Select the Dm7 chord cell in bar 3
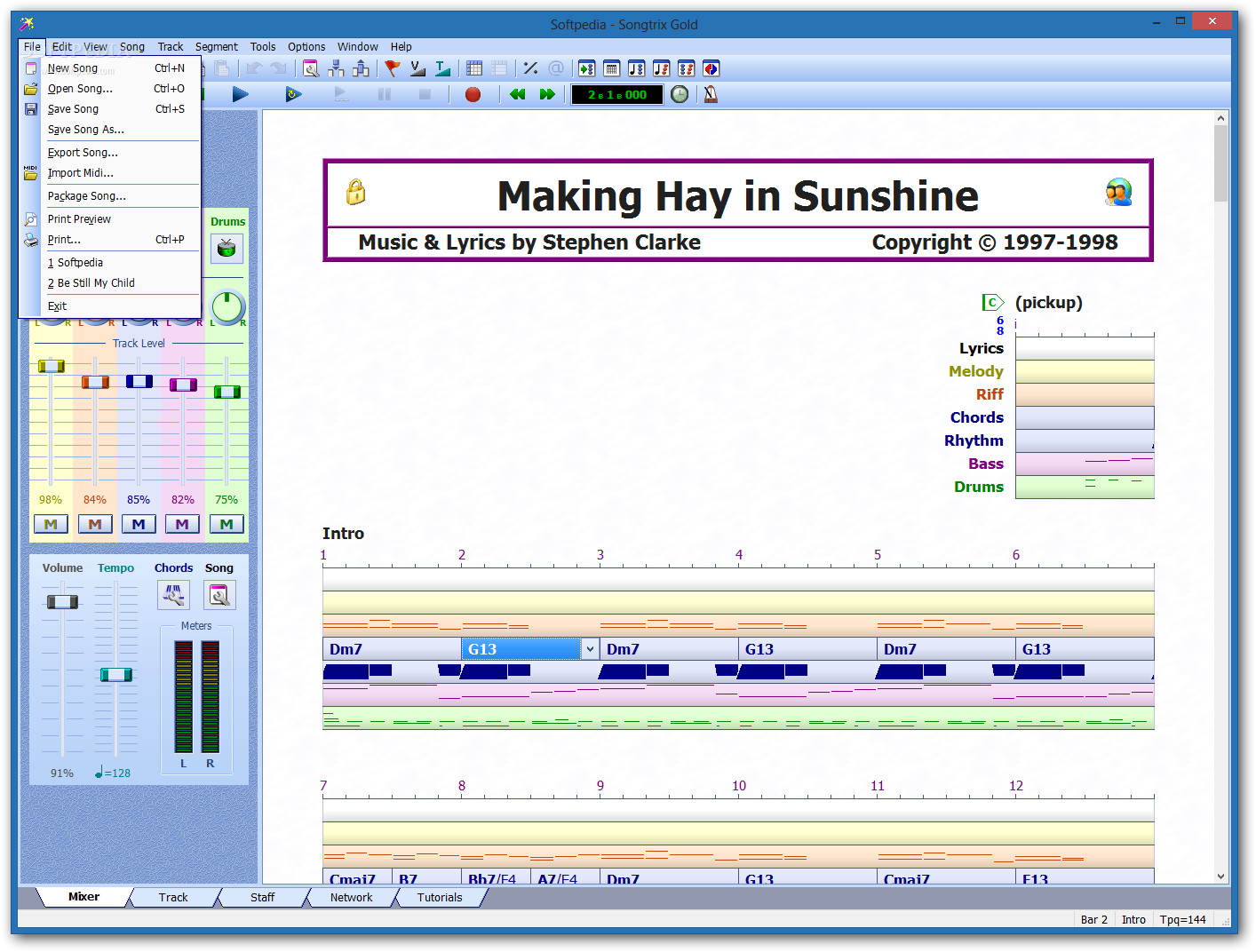The width and height of the screenshot is (1256, 952). coord(669,649)
